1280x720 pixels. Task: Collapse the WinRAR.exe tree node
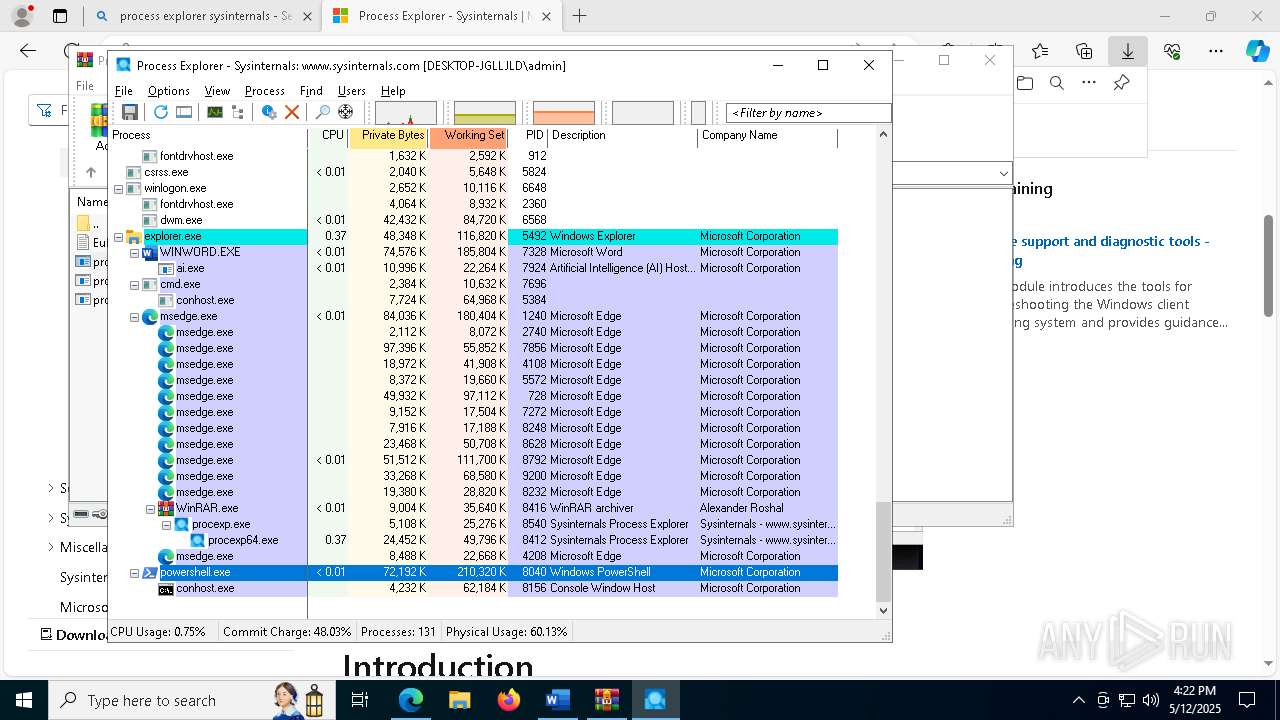click(151, 508)
